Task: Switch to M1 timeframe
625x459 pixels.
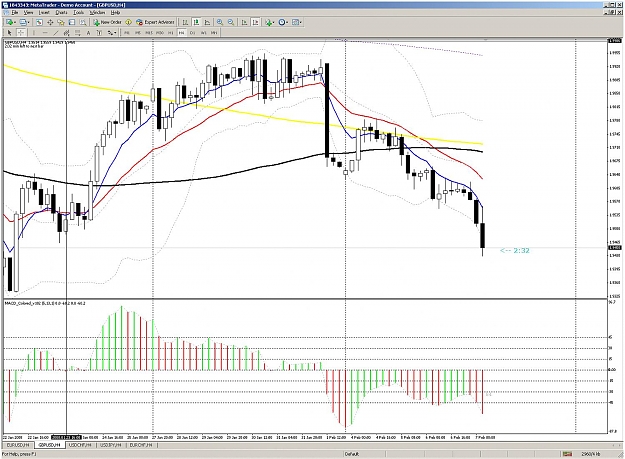Action: [x=127, y=33]
